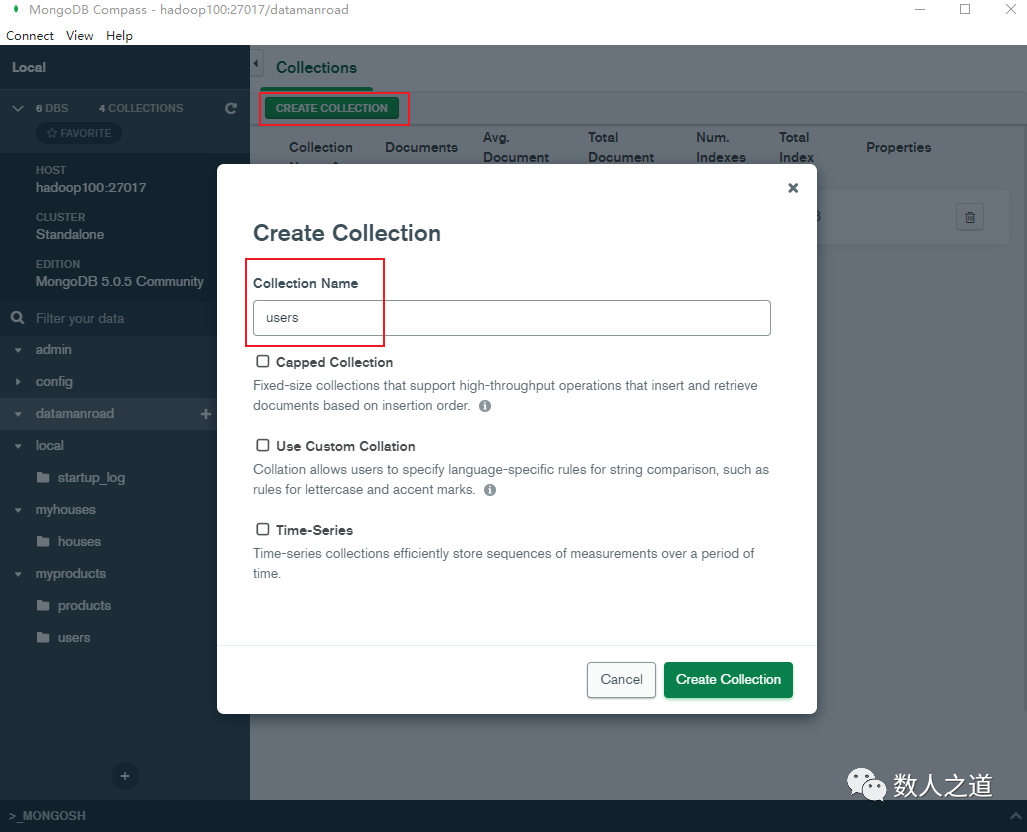Click the trash icon on the collection row
The image size is (1027, 832).
click(969, 216)
